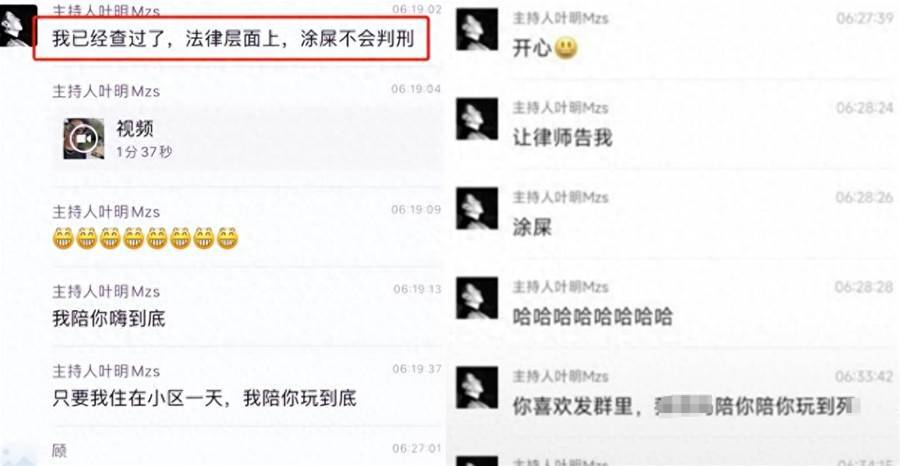
Task: Select the 让律师告我 message text
Action: pos(562,138)
